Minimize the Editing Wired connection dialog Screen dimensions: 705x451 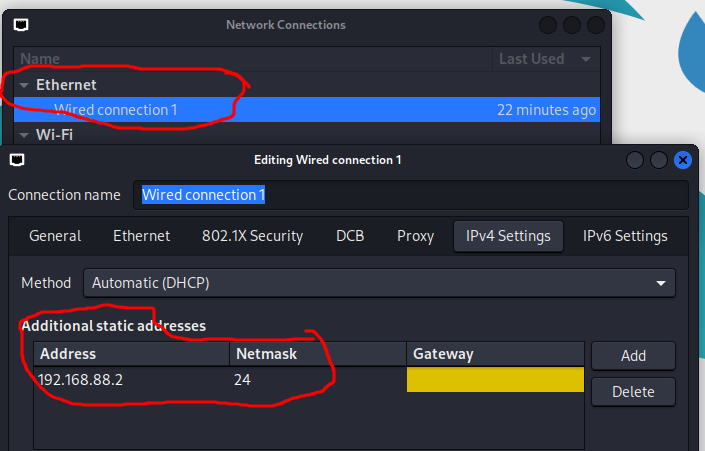tap(635, 160)
